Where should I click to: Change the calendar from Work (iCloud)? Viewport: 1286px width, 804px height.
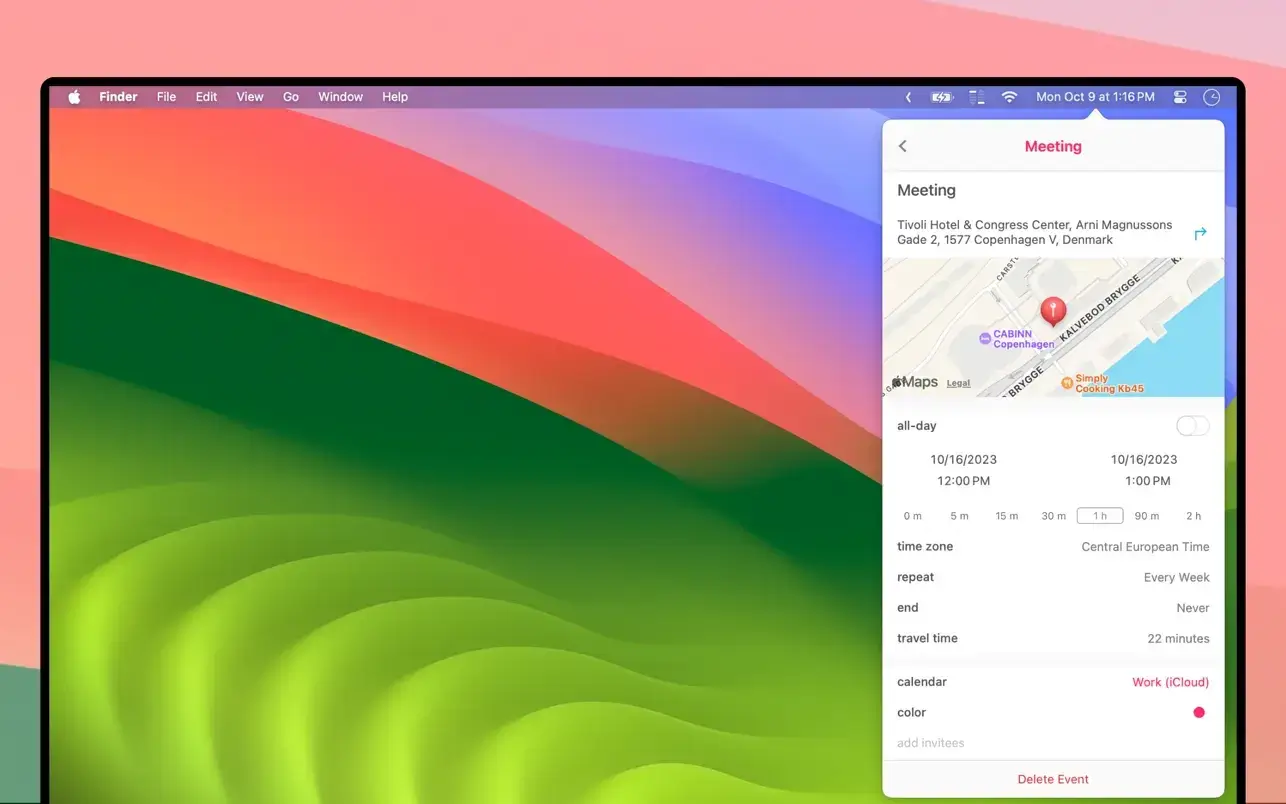1170,682
